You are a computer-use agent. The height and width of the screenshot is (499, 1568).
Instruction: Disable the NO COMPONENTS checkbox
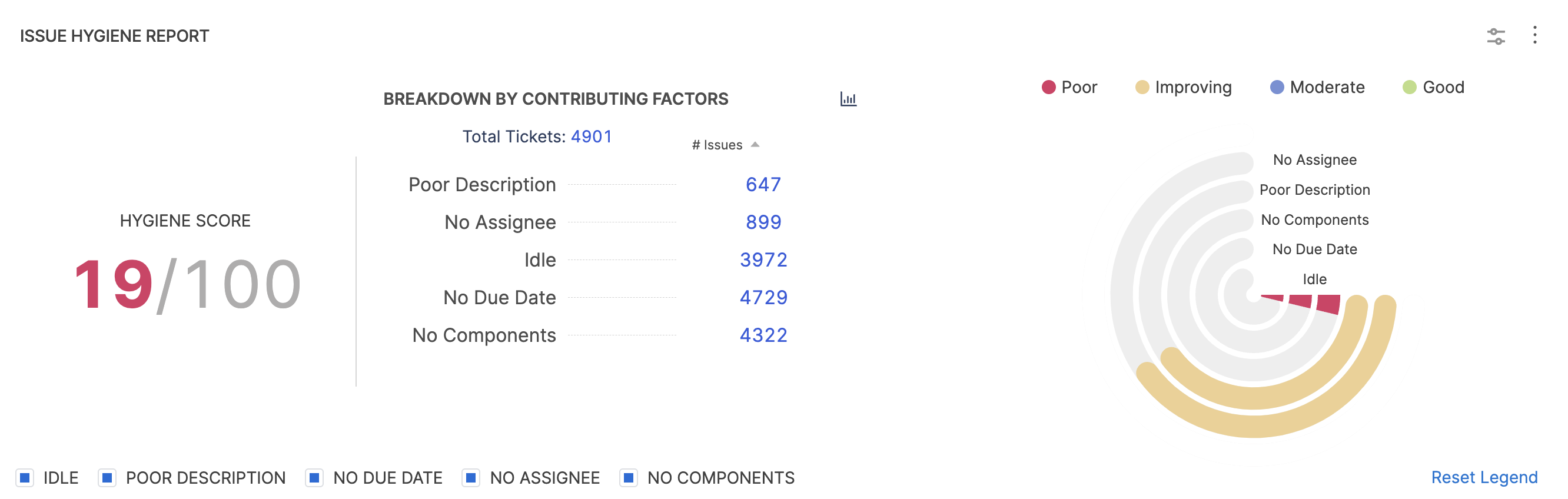(628, 478)
